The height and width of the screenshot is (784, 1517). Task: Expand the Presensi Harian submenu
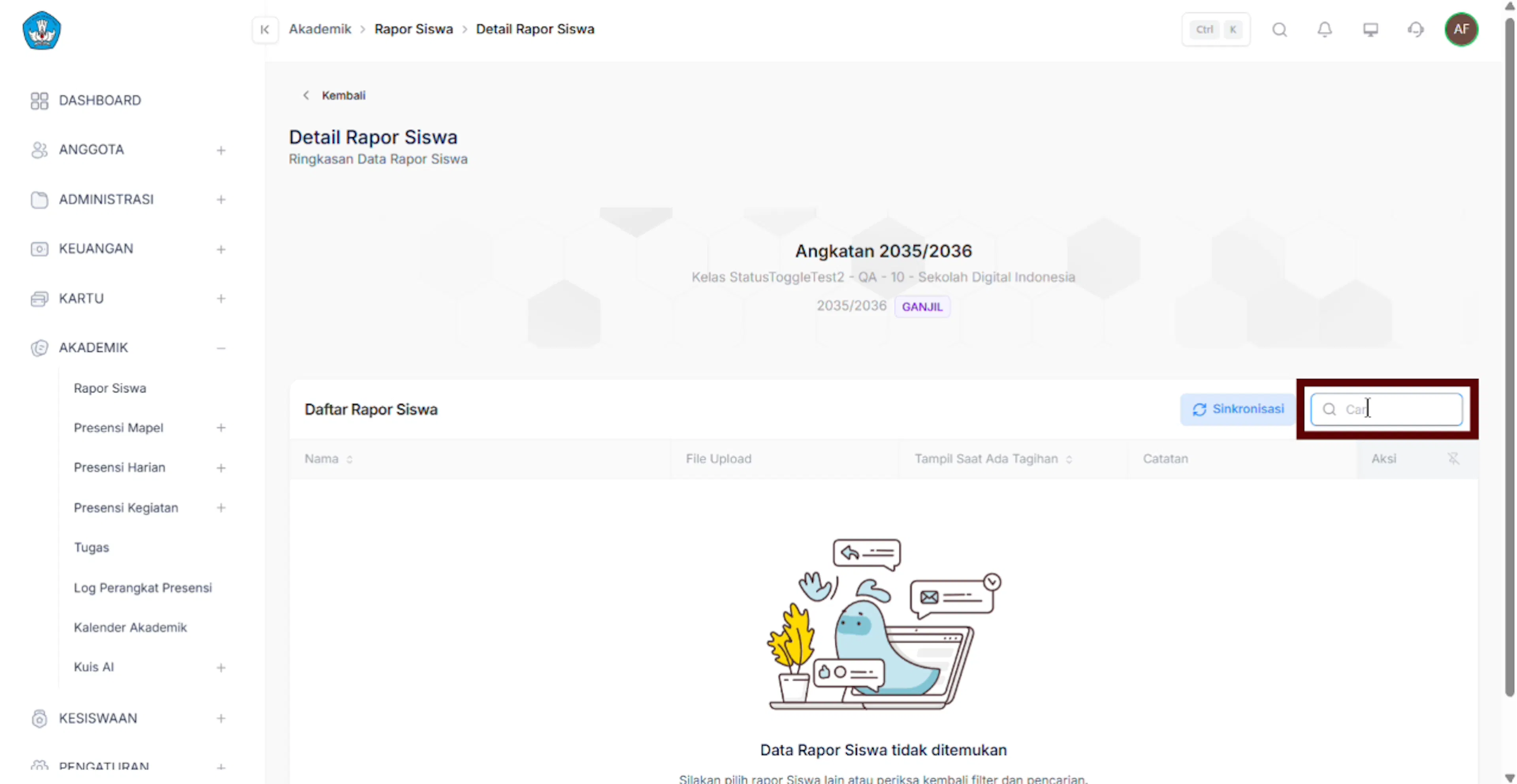[x=221, y=468]
